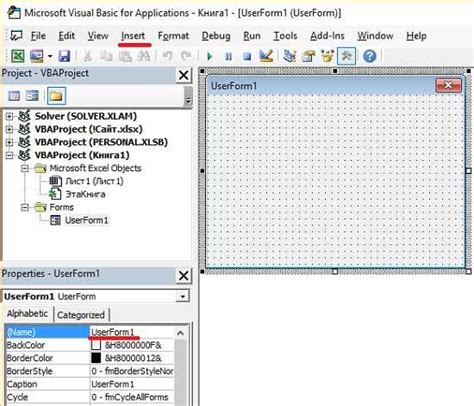Click View Code icon in Project panel
The height and width of the screenshot is (406, 474).
tap(14, 96)
